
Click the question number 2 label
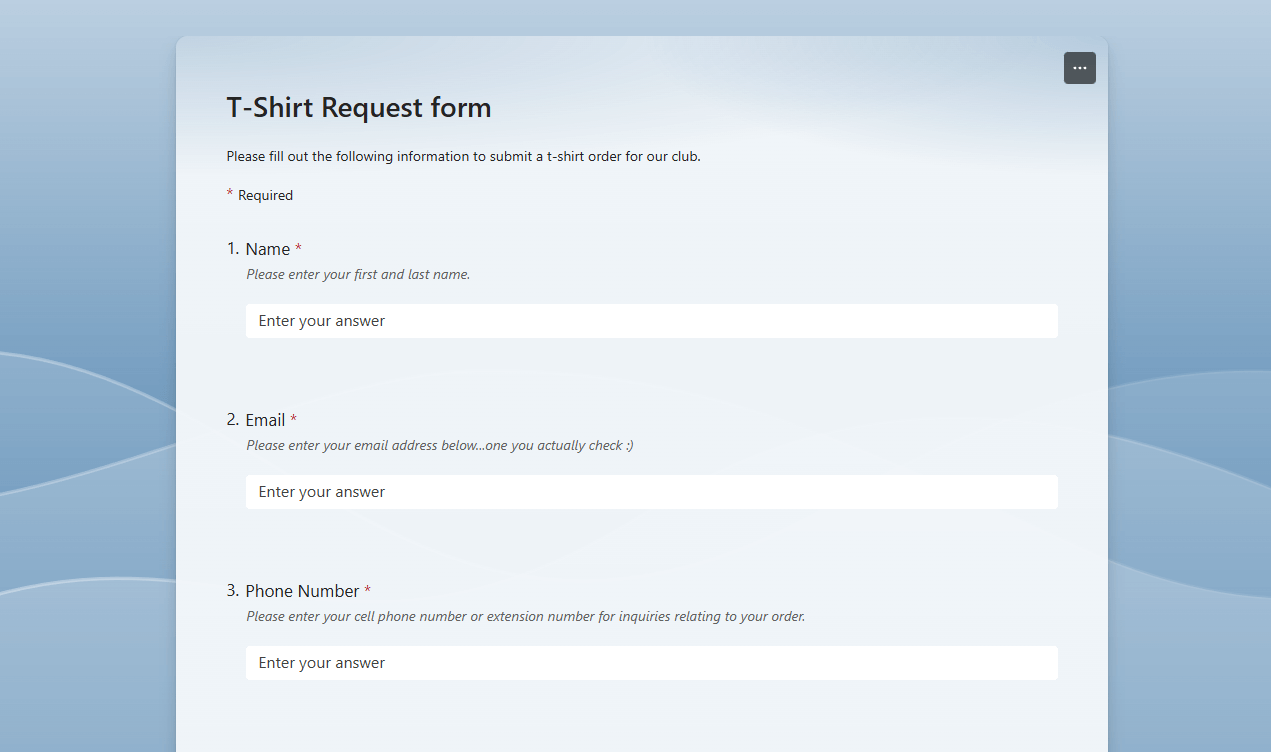[x=231, y=420]
